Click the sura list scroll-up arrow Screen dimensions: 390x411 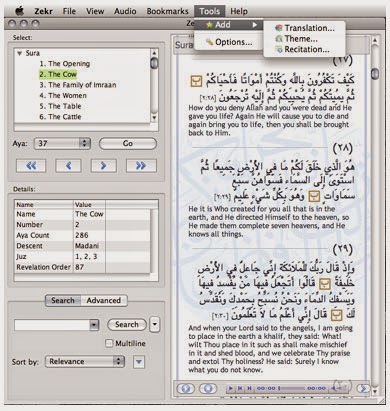point(154,52)
